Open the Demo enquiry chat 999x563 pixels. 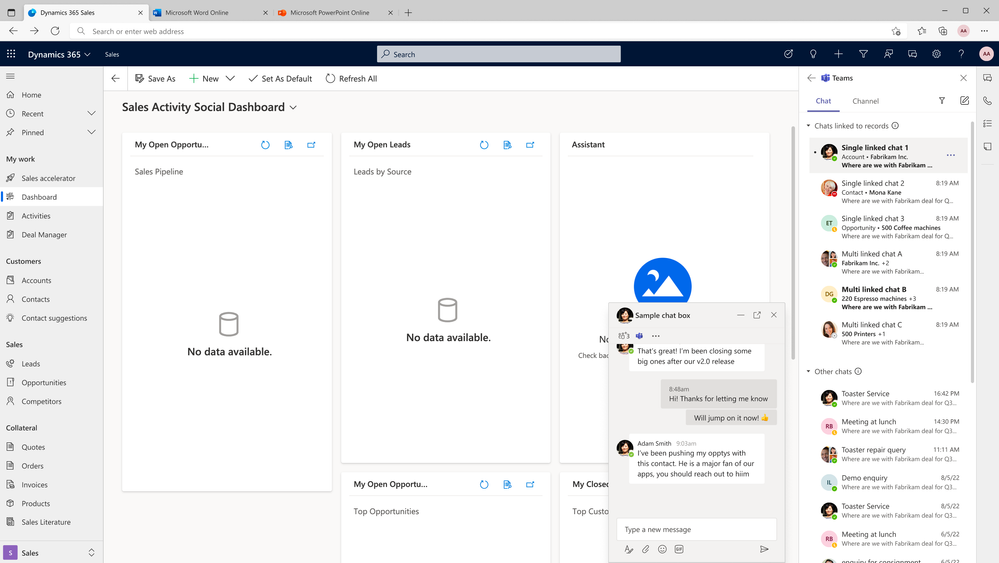click(888, 482)
